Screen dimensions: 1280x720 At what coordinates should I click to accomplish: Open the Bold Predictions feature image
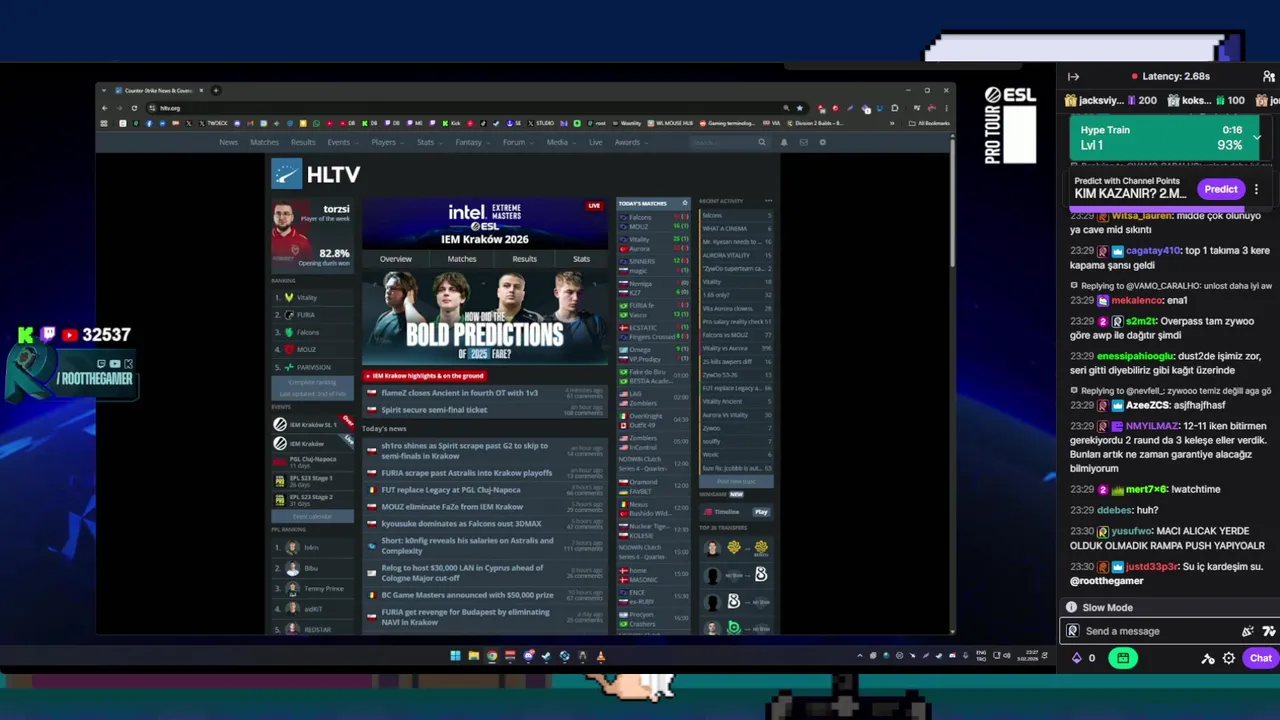point(485,317)
